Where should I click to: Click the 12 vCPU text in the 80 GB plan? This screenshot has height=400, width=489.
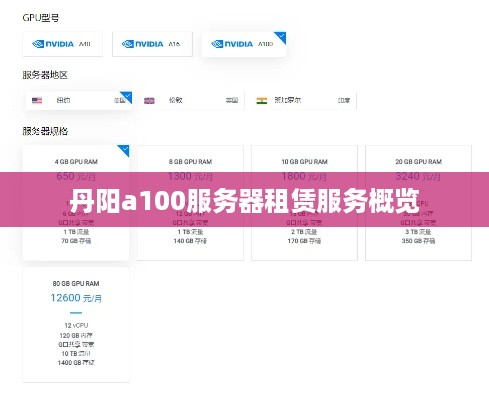[x=76, y=325]
